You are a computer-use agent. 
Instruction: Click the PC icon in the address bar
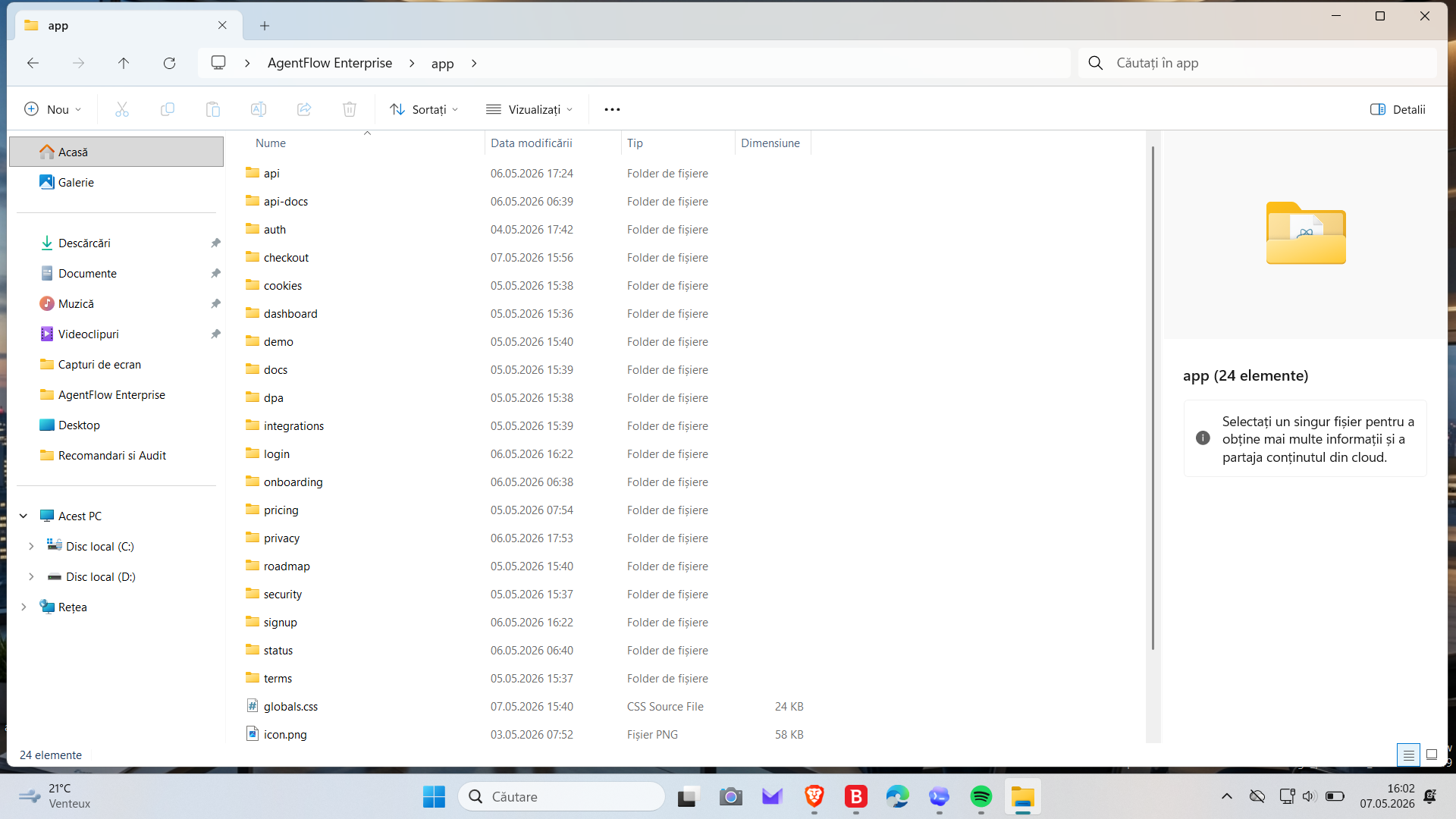click(x=218, y=63)
